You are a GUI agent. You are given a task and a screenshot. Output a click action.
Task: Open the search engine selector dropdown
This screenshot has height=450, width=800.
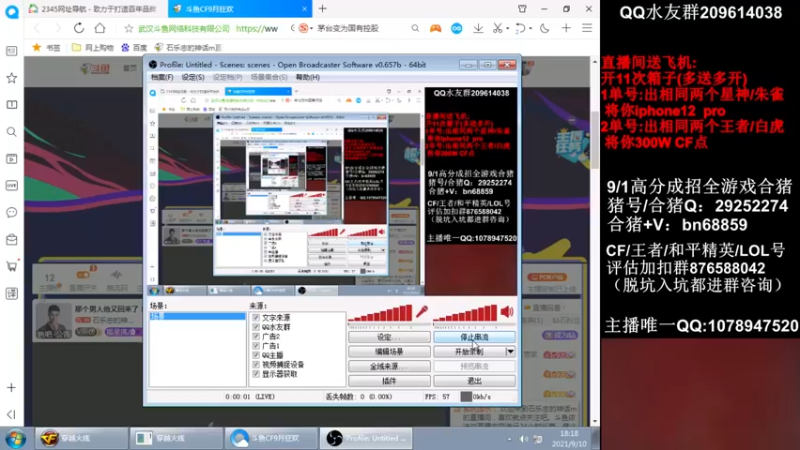pos(311,29)
